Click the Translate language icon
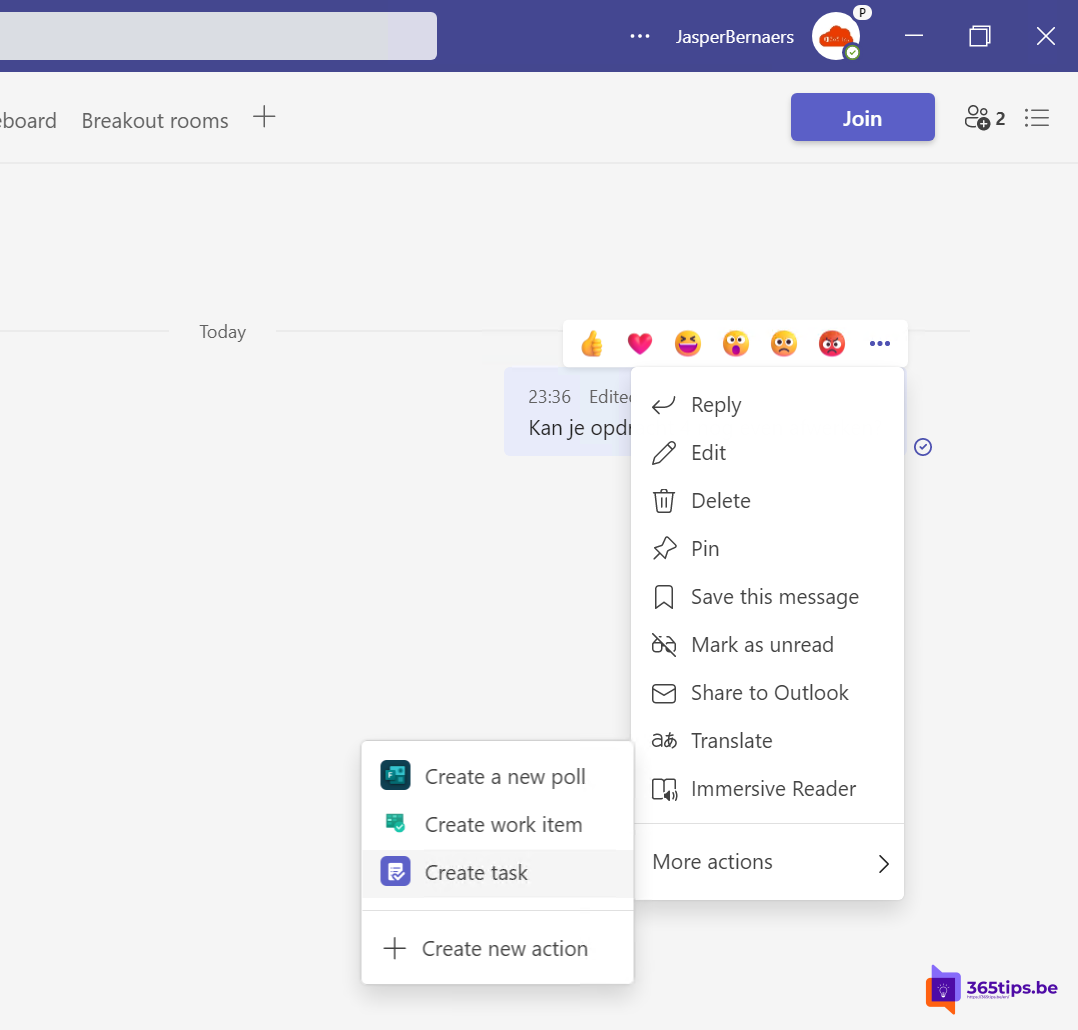This screenshot has height=1030, width=1078. 663,741
